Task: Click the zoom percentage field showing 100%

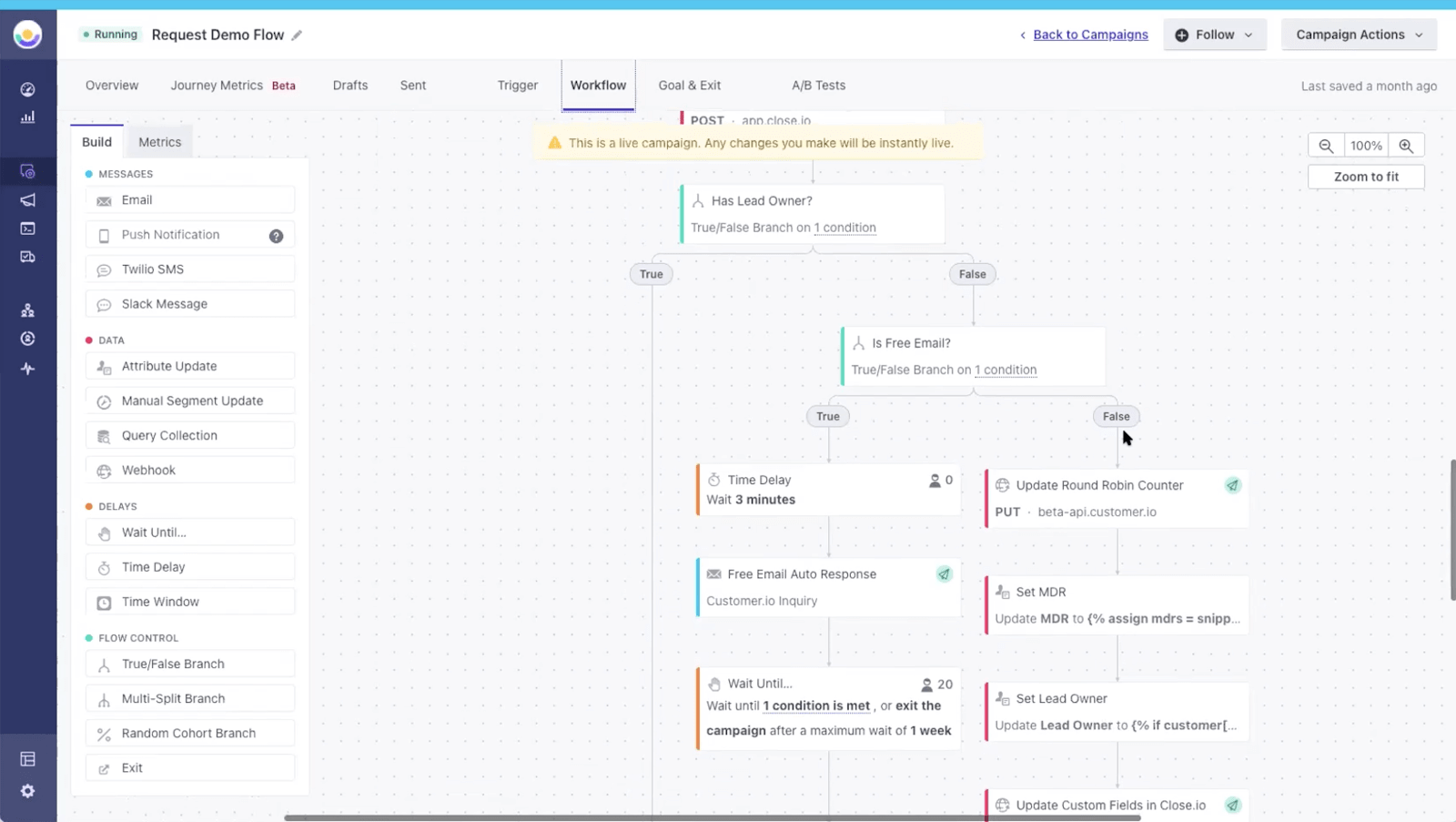Action: (1365, 145)
